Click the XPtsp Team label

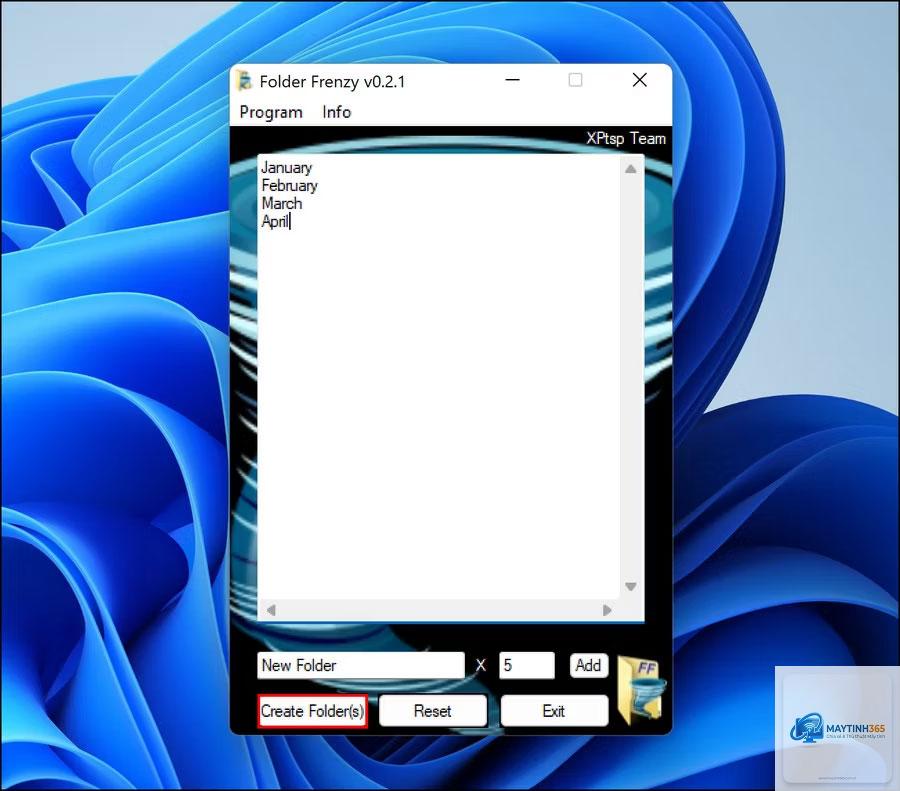pos(626,138)
